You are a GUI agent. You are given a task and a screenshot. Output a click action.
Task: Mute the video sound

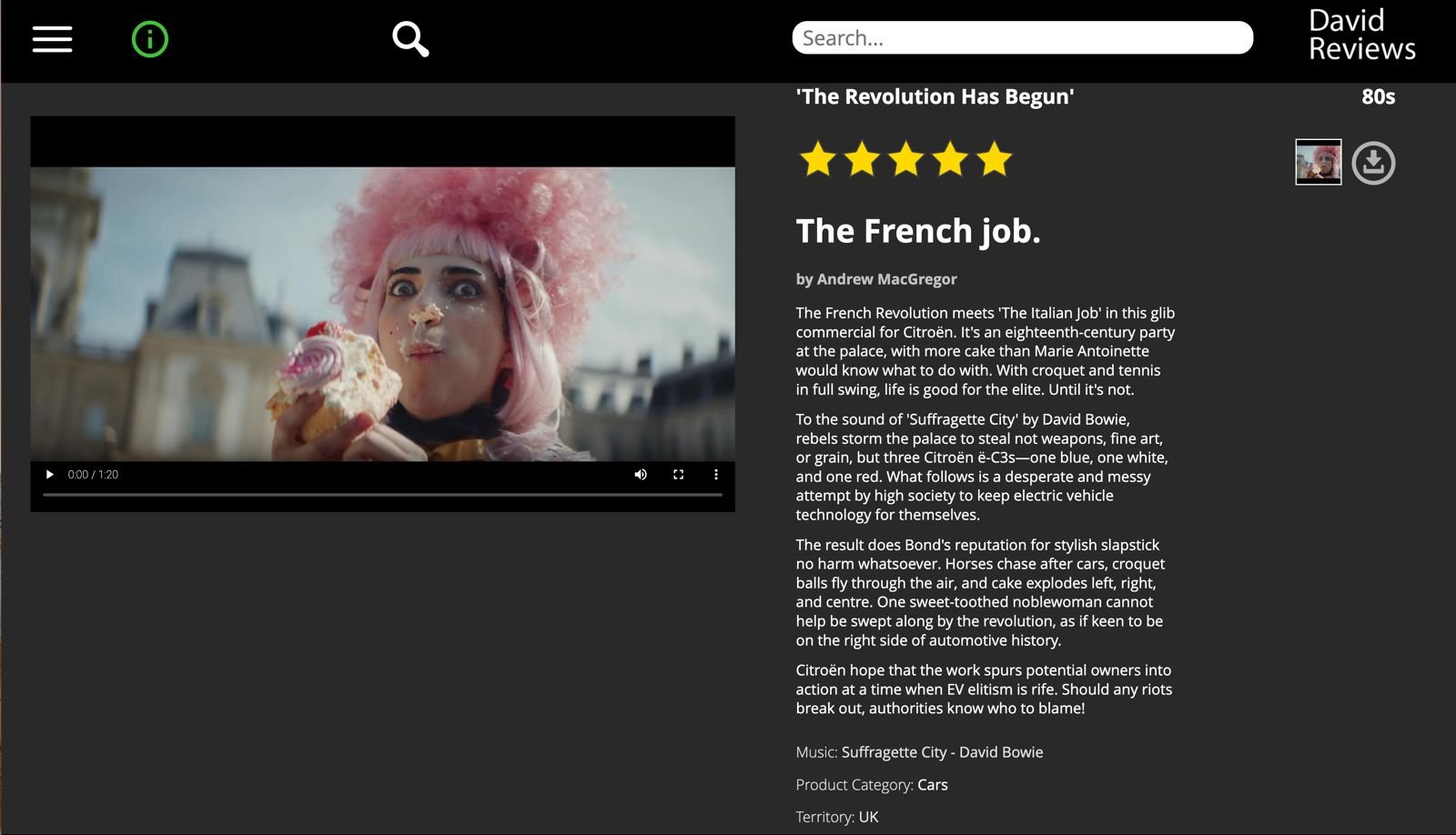(x=641, y=474)
